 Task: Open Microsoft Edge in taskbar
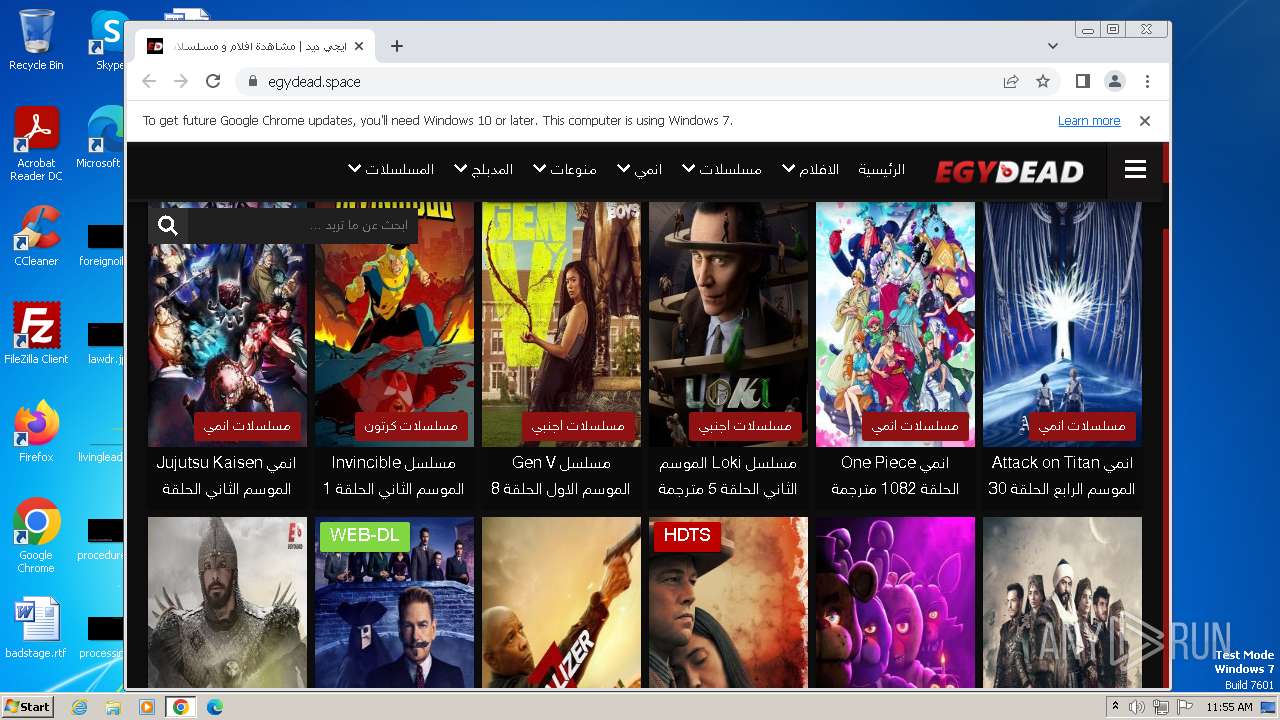tap(214, 707)
